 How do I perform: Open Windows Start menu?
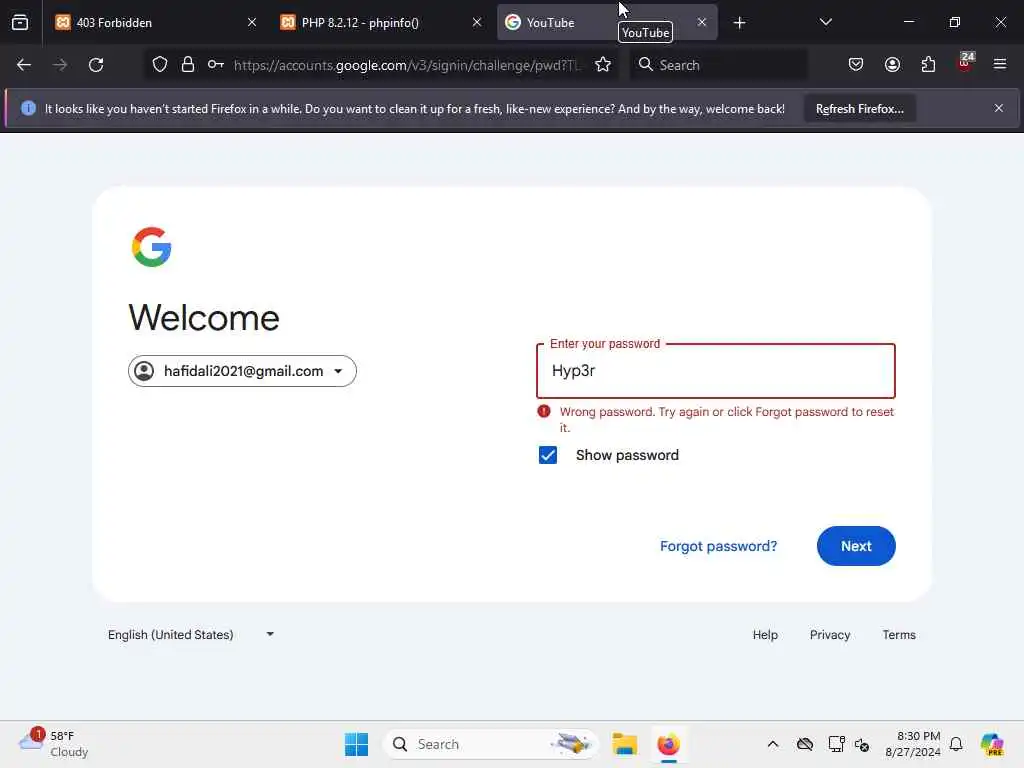[357, 744]
